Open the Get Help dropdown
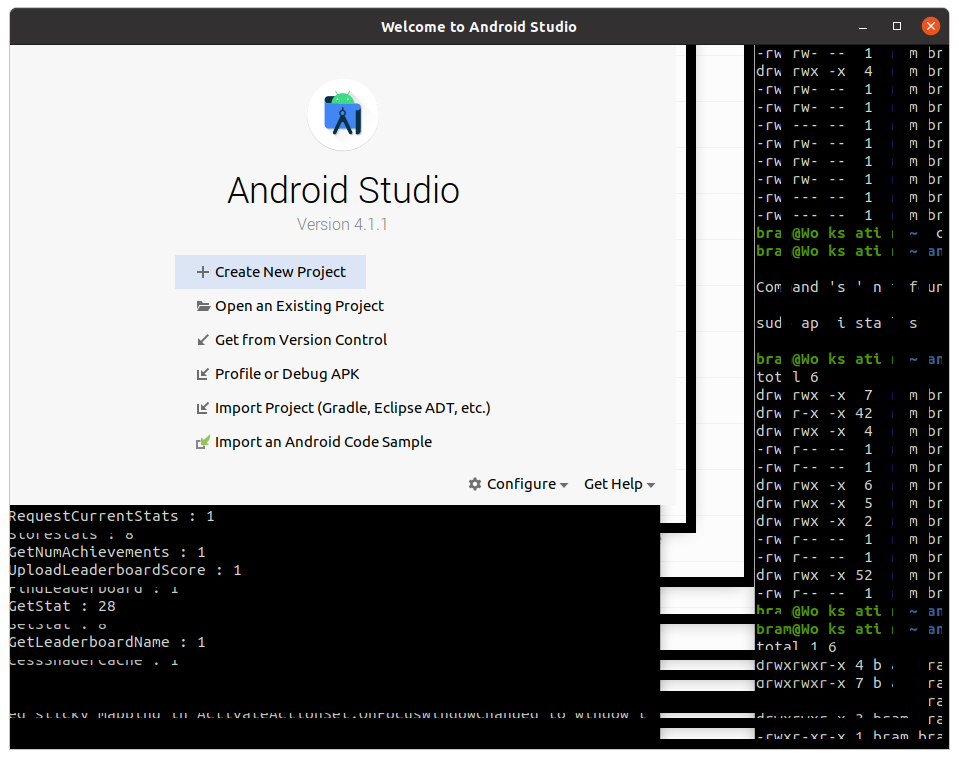The image size is (959, 759). [620, 484]
